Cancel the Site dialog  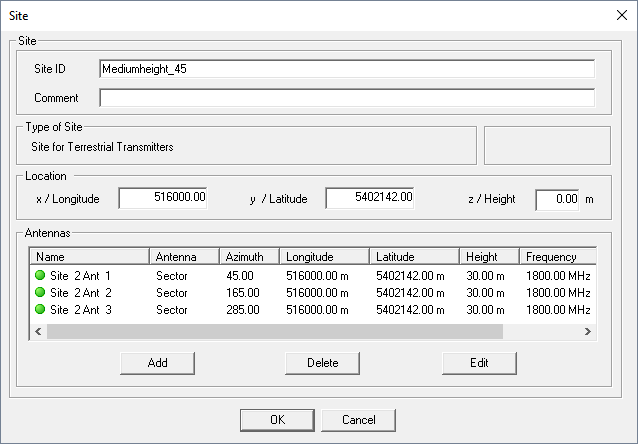[358, 420]
